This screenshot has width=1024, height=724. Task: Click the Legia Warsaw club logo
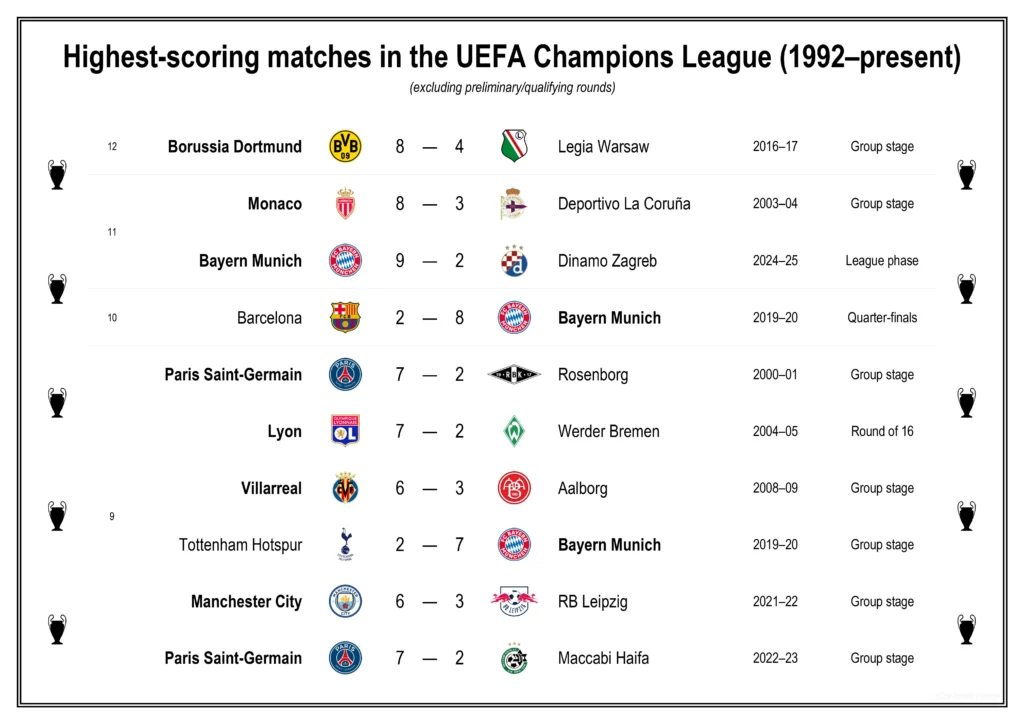click(514, 147)
